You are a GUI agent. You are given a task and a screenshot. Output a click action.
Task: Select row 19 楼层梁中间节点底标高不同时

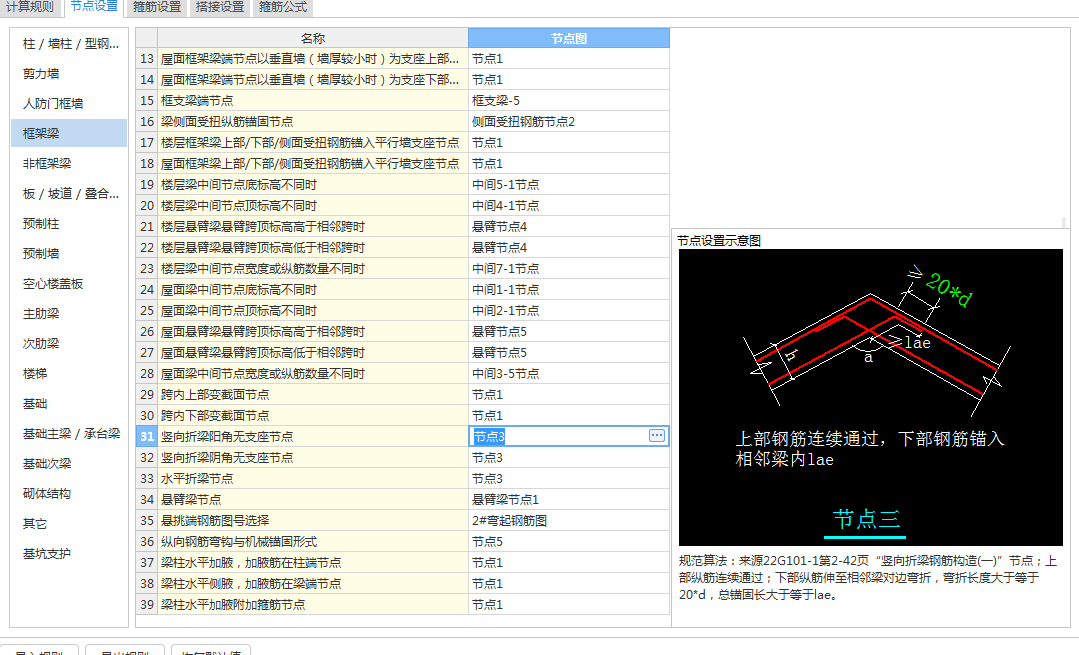[x=312, y=184]
